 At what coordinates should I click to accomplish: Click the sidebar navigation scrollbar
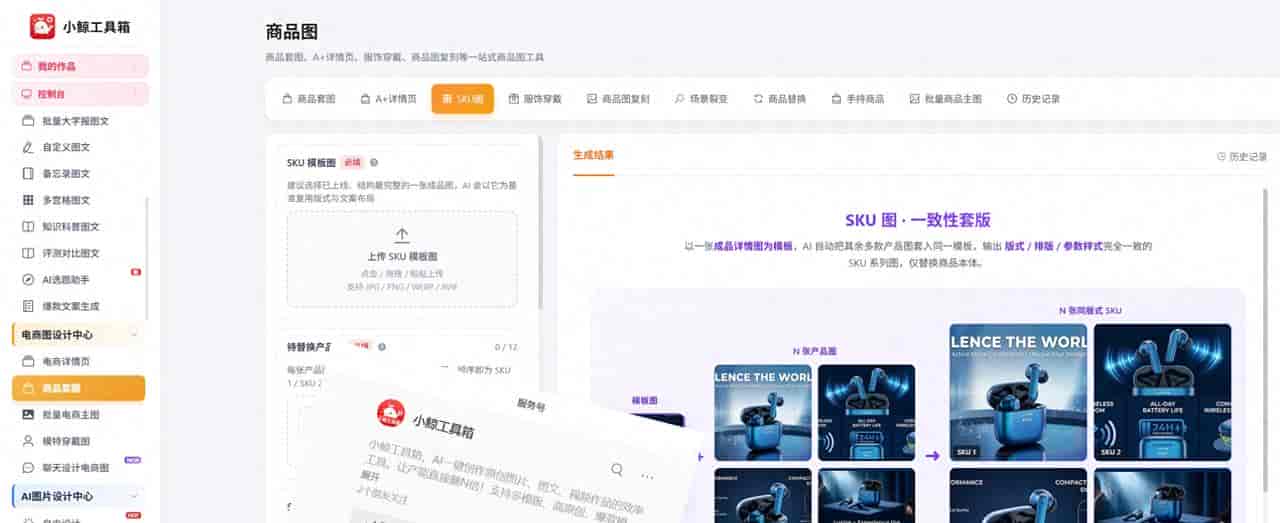coord(148,260)
